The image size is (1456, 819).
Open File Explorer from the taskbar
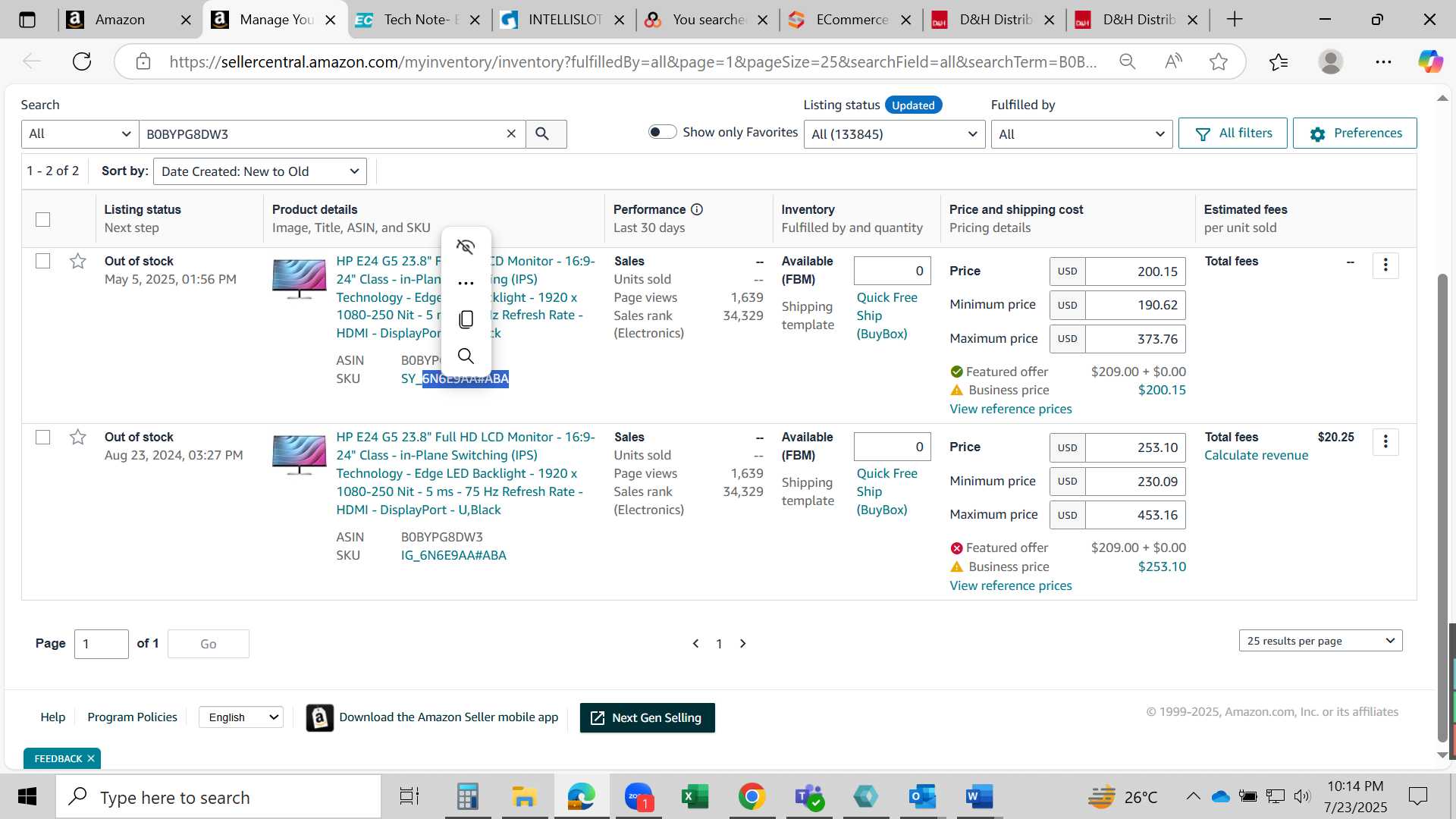[524, 797]
